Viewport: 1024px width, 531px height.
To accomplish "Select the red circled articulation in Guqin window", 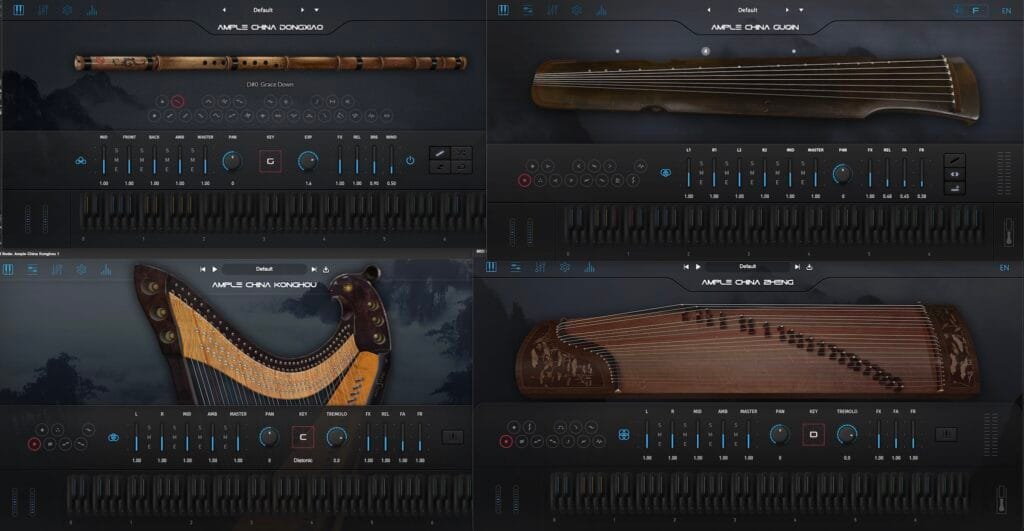I will (x=524, y=180).
